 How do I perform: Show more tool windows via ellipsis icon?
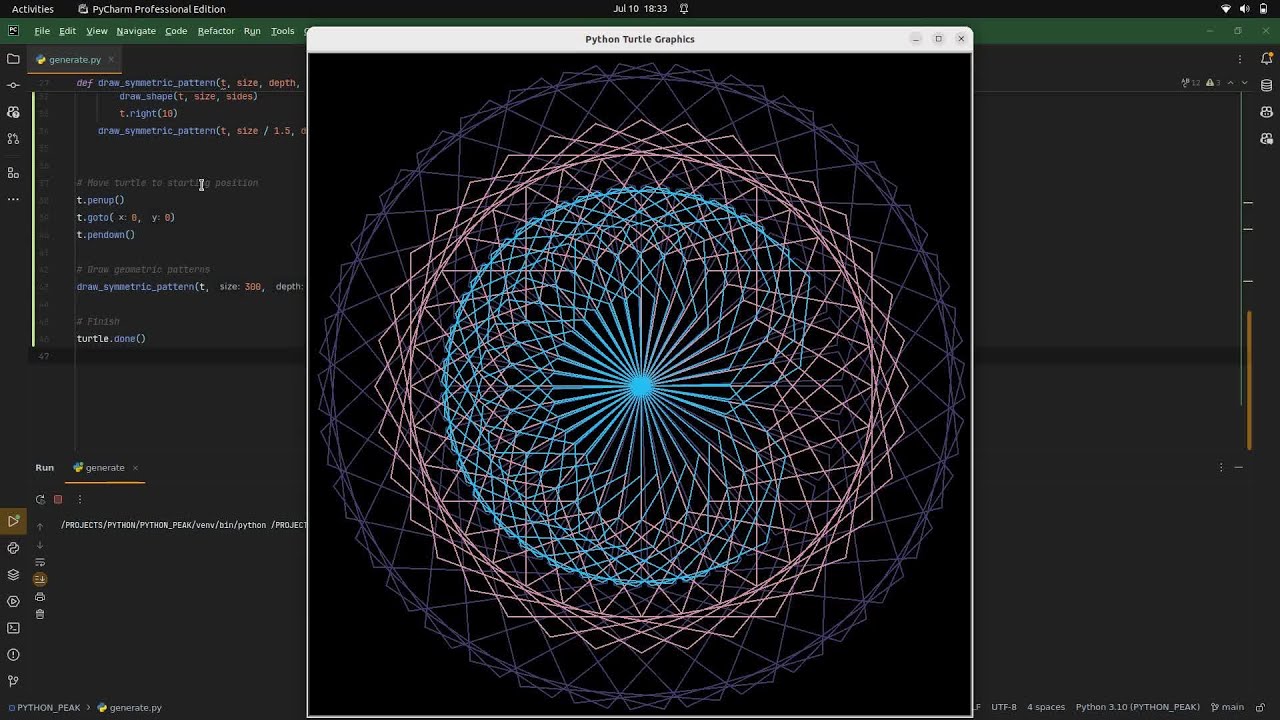point(13,199)
